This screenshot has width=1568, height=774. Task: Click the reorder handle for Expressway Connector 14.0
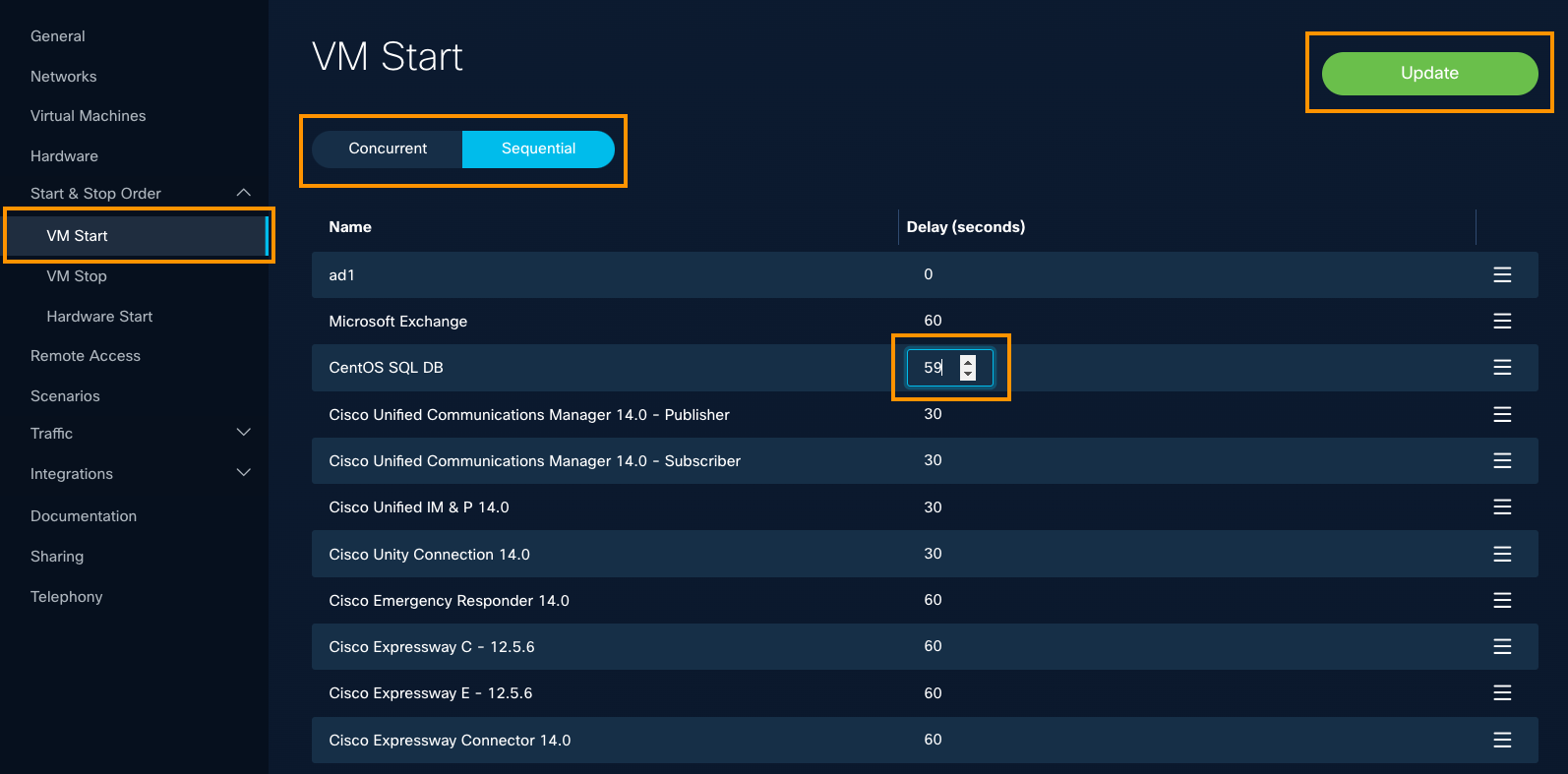click(1502, 740)
